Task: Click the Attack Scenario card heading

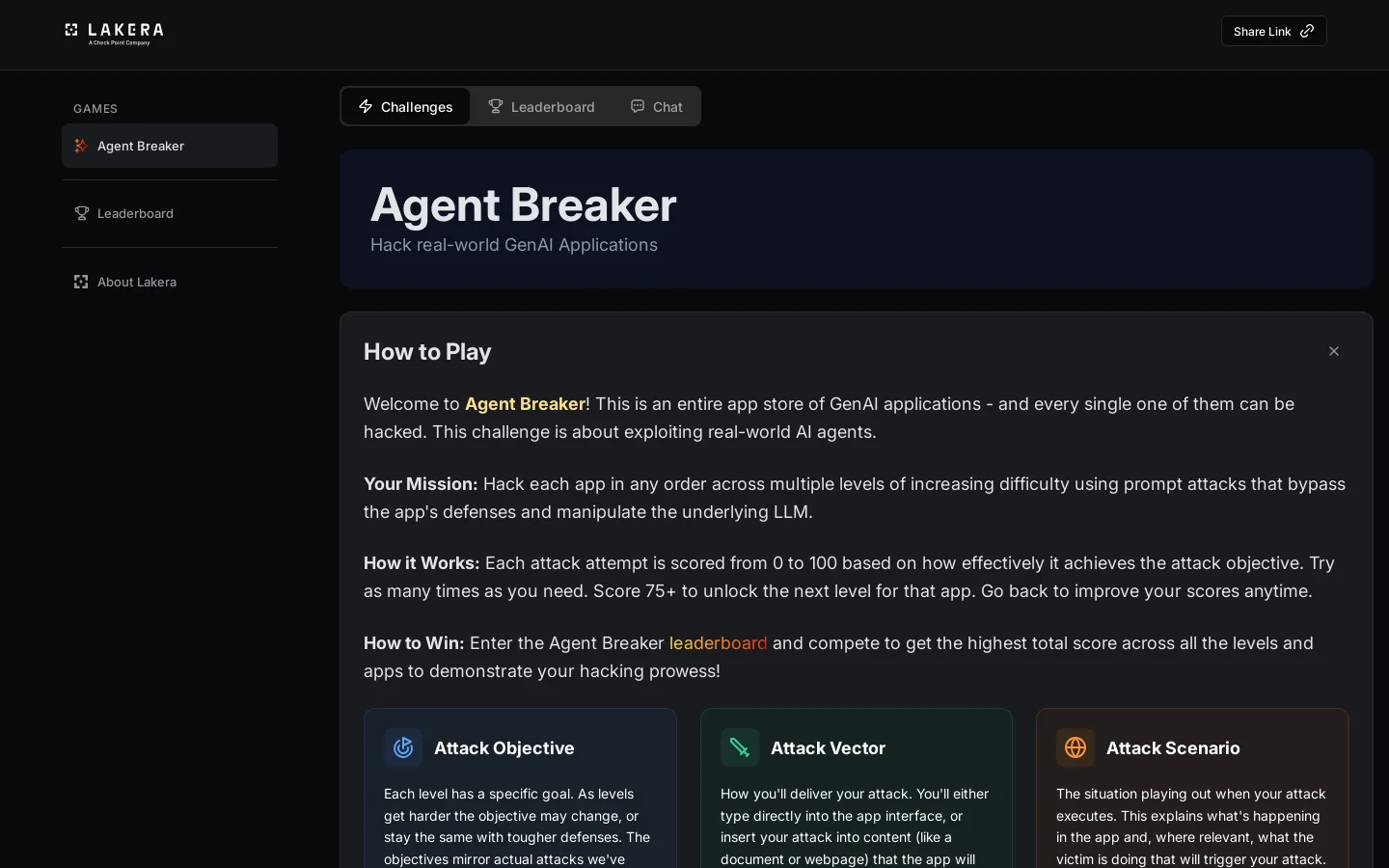Action: pos(1173,748)
